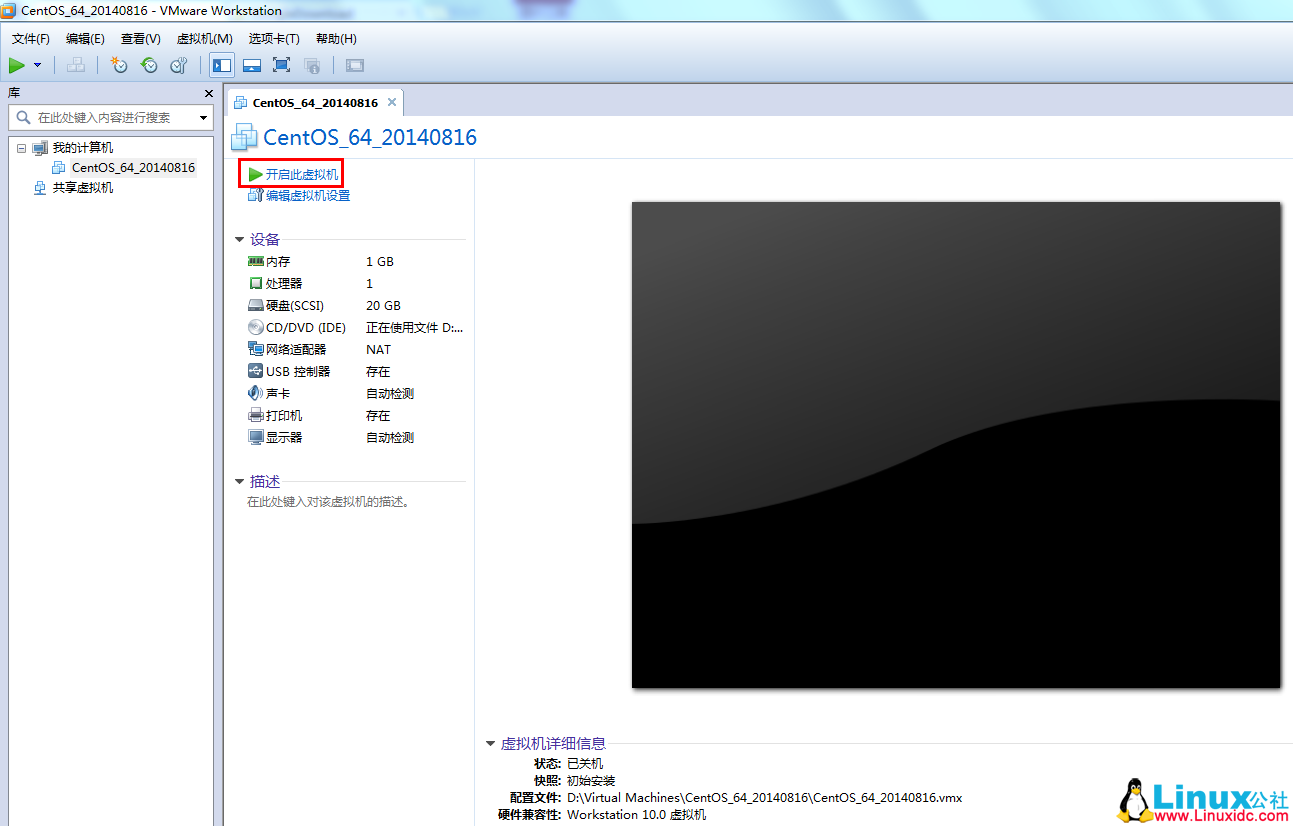
Task: Click the Send Ctrl+Alt+Del toolbar icon
Action: (76, 65)
